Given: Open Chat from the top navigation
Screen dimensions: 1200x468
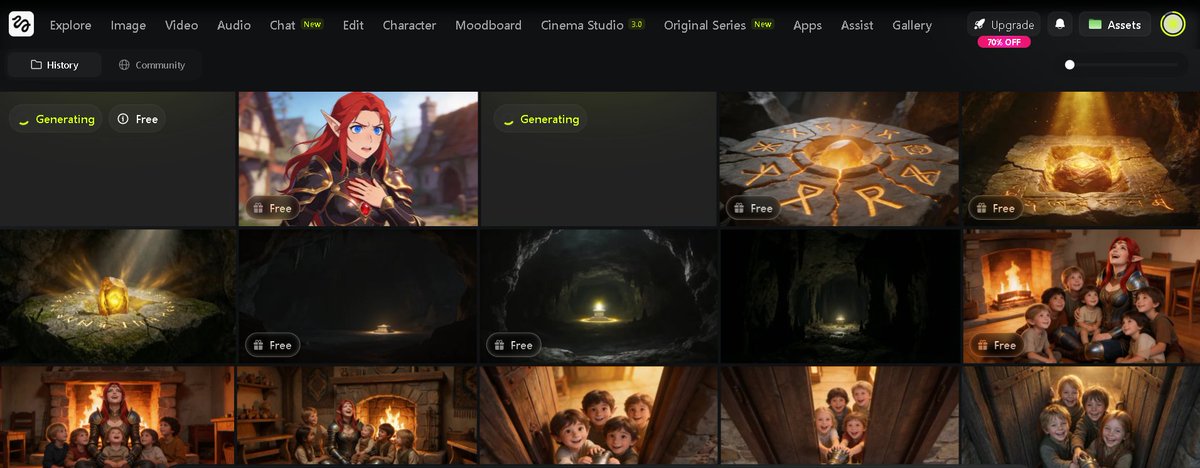Looking at the screenshot, I should click(282, 25).
